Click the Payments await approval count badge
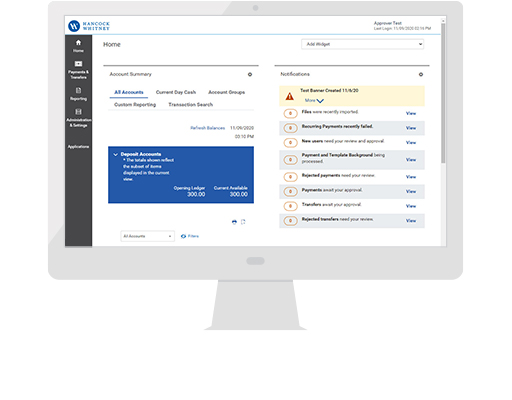512x400 pixels. [x=290, y=191]
